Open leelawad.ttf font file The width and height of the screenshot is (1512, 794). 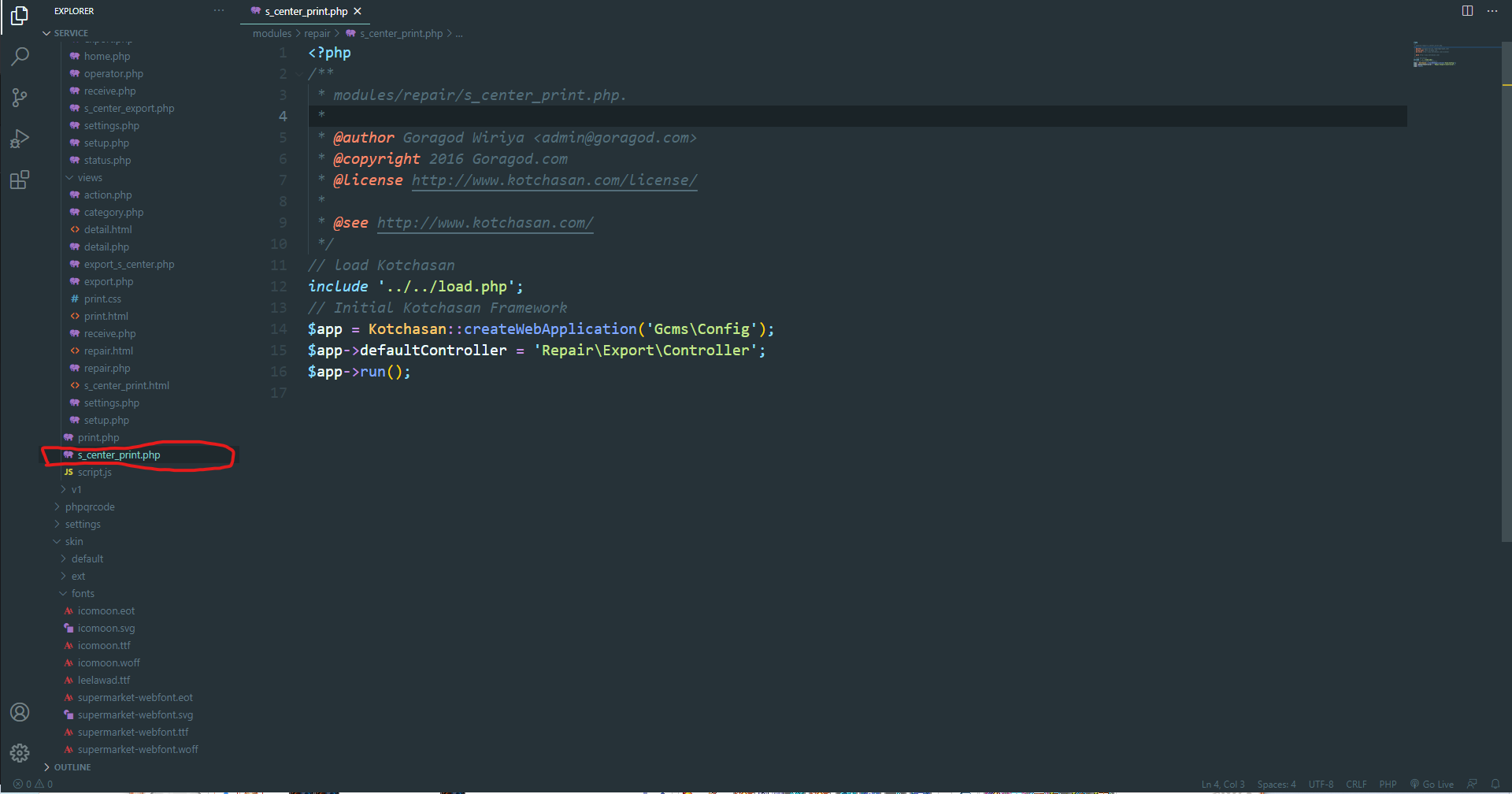[104, 681]
